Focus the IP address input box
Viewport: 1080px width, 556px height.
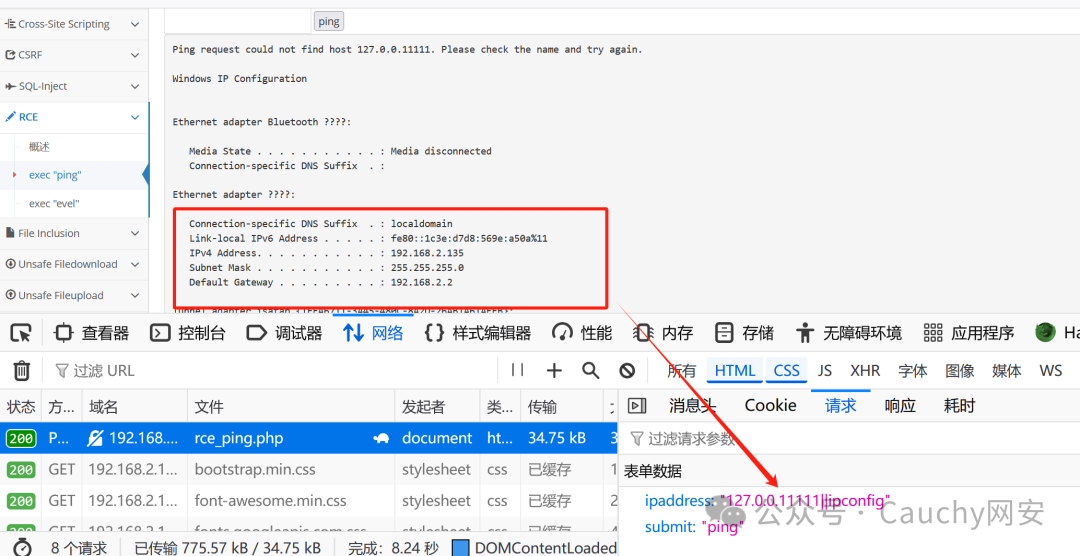tap(237, 21)
